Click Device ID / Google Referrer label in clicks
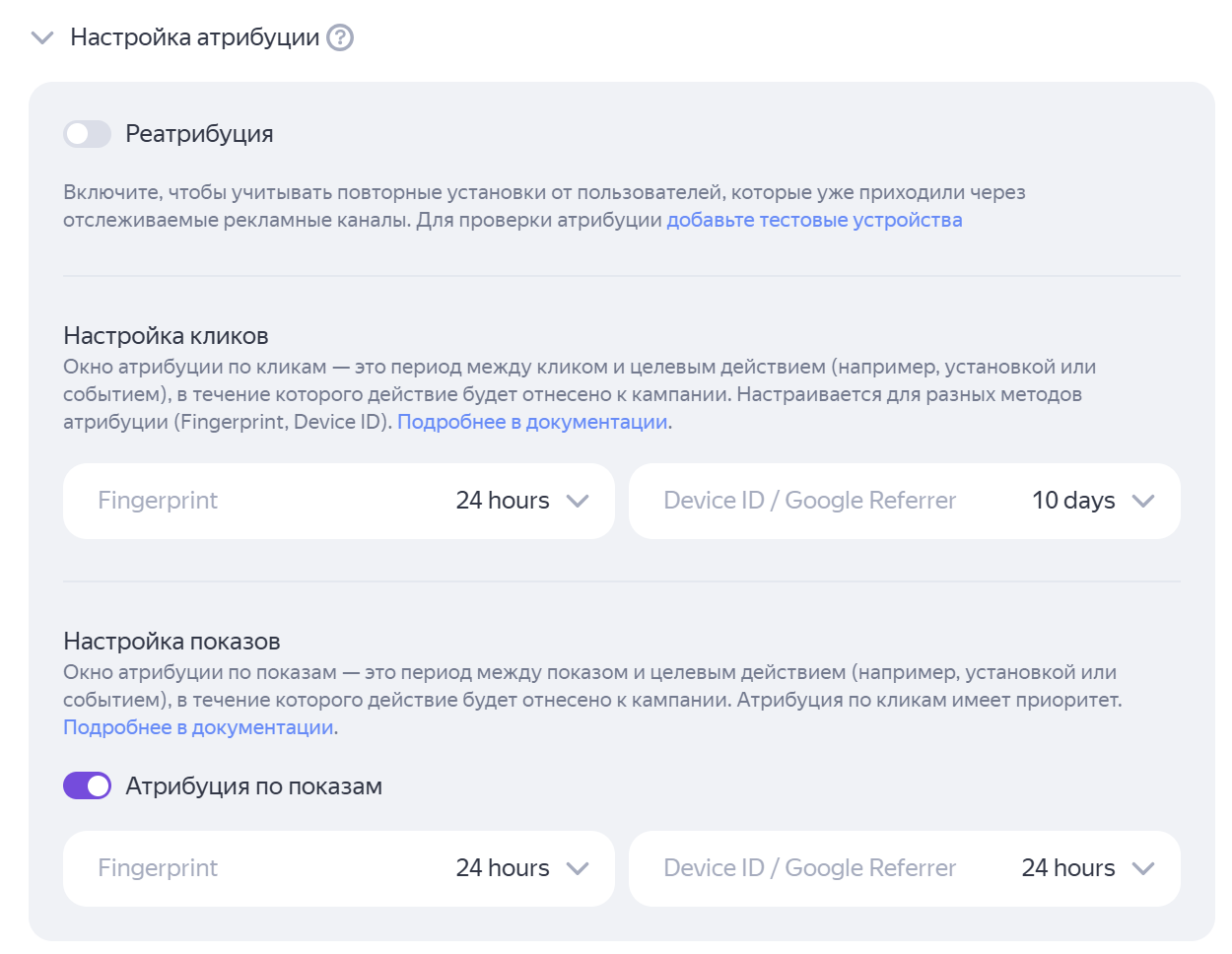1232x954 pixels. click(x=809, y=501)
